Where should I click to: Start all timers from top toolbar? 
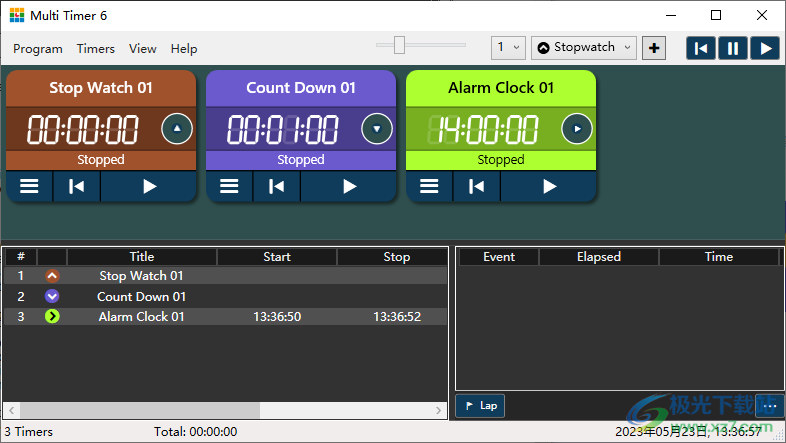click(765, 48)
